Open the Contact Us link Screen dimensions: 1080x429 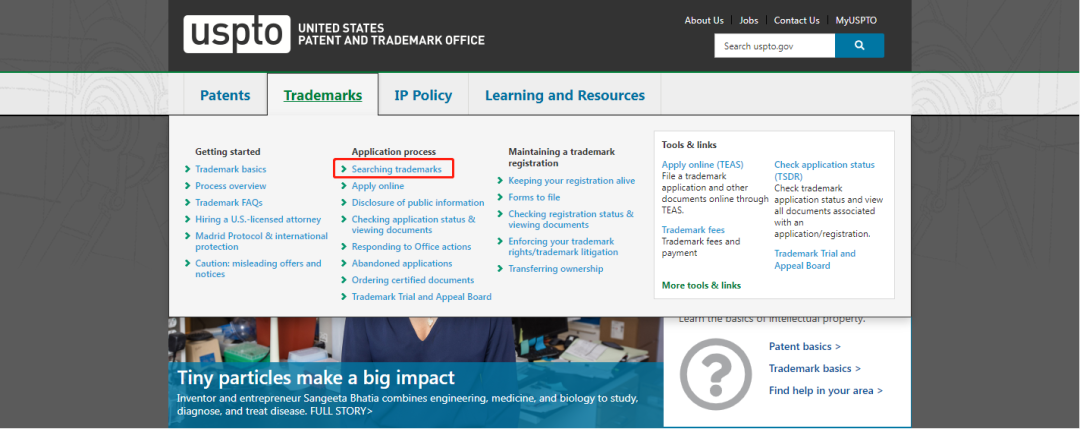[796, 20]
